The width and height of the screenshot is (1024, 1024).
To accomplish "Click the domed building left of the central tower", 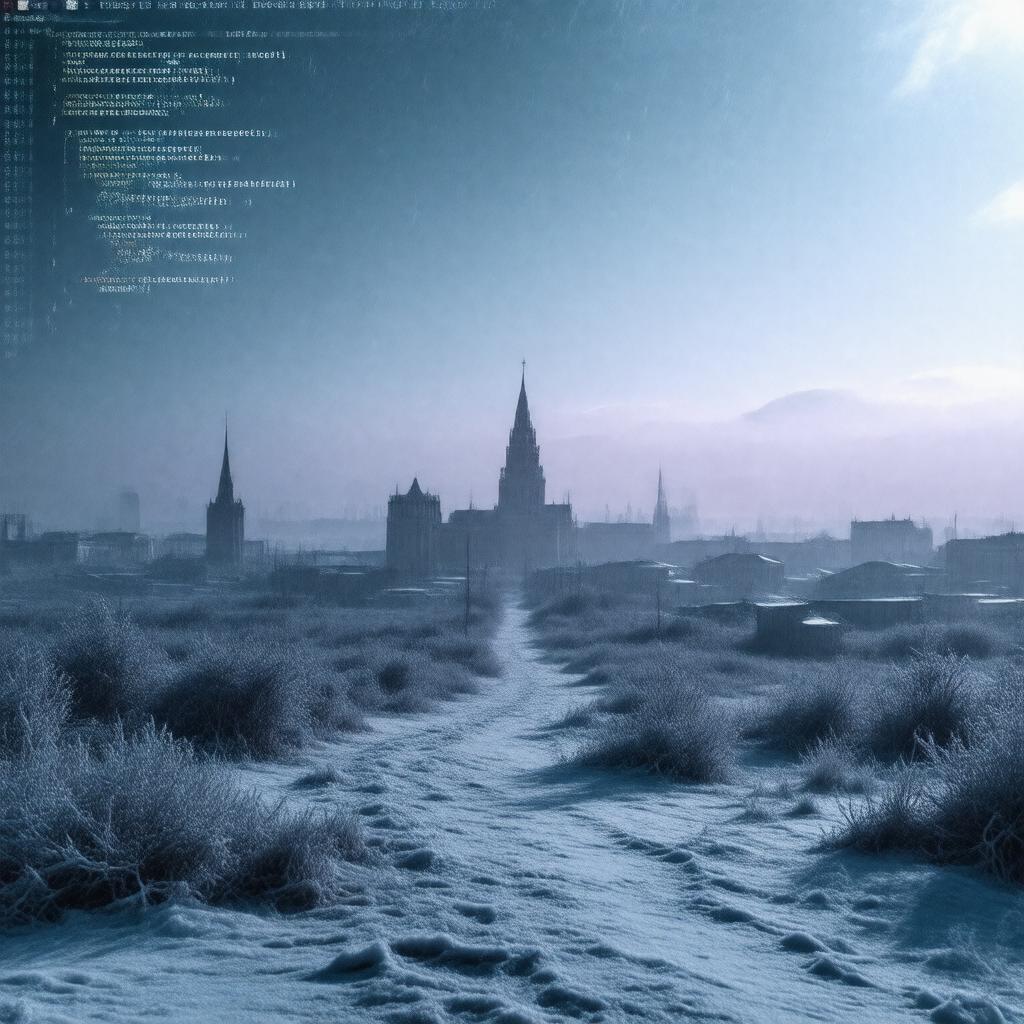I will click(x=413, y=525).
